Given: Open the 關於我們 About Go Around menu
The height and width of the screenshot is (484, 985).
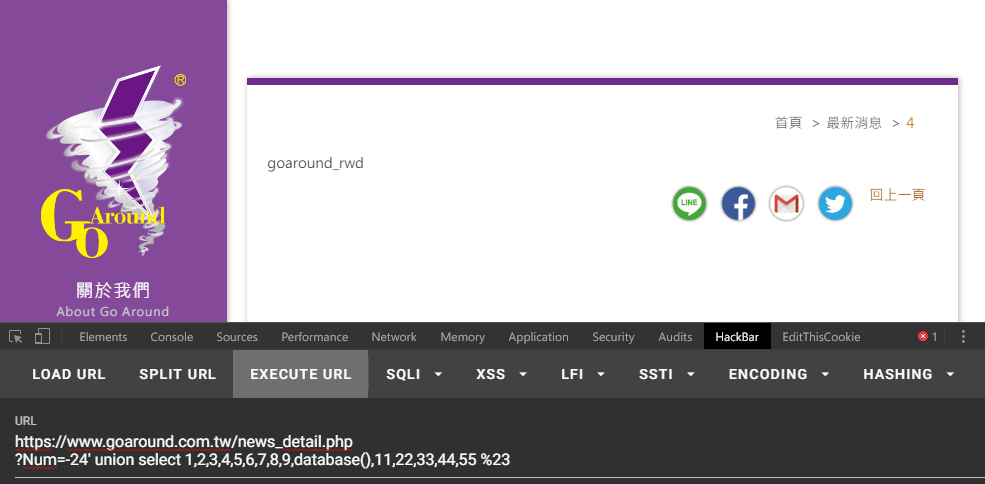Looking at the screenshot, I should coord(113,300).
